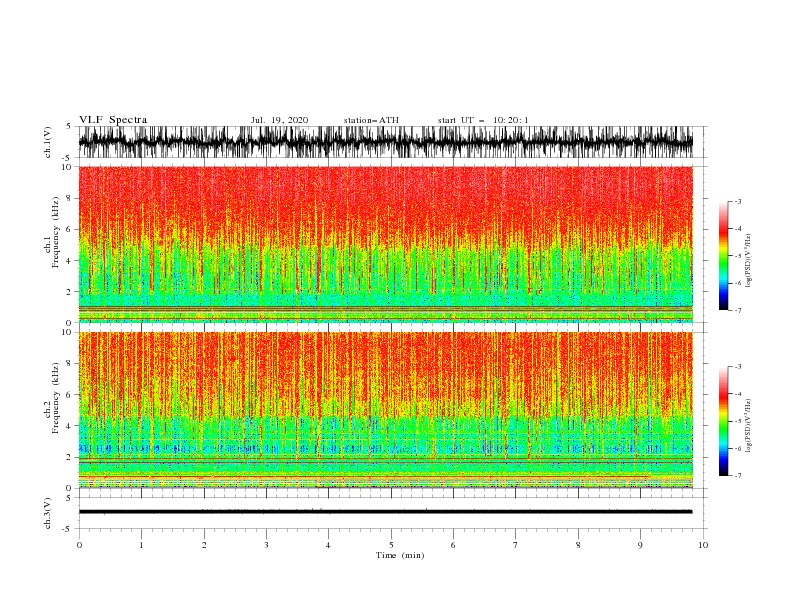Click inside the ch.2 spectrogram panel
The height and width of the screenshot is (612, 792).
(385, 410)
